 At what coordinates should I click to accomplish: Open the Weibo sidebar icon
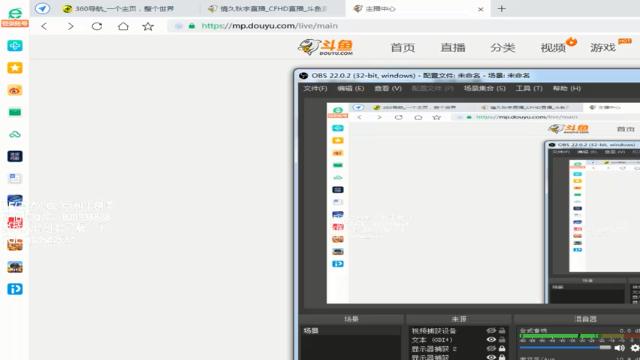tap(15, 90)
